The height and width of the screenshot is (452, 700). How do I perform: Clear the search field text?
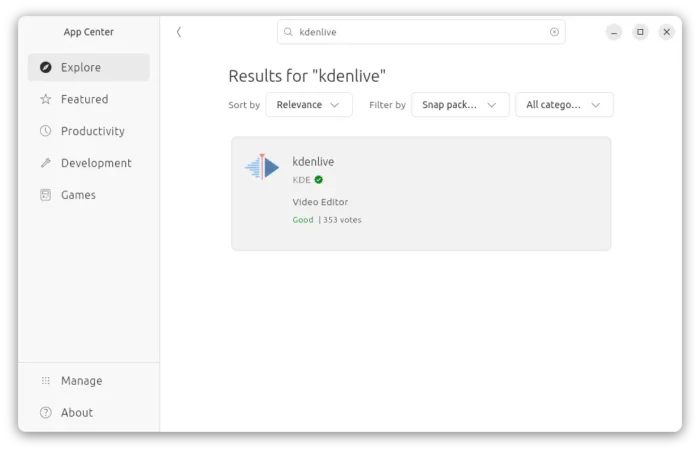554,32
